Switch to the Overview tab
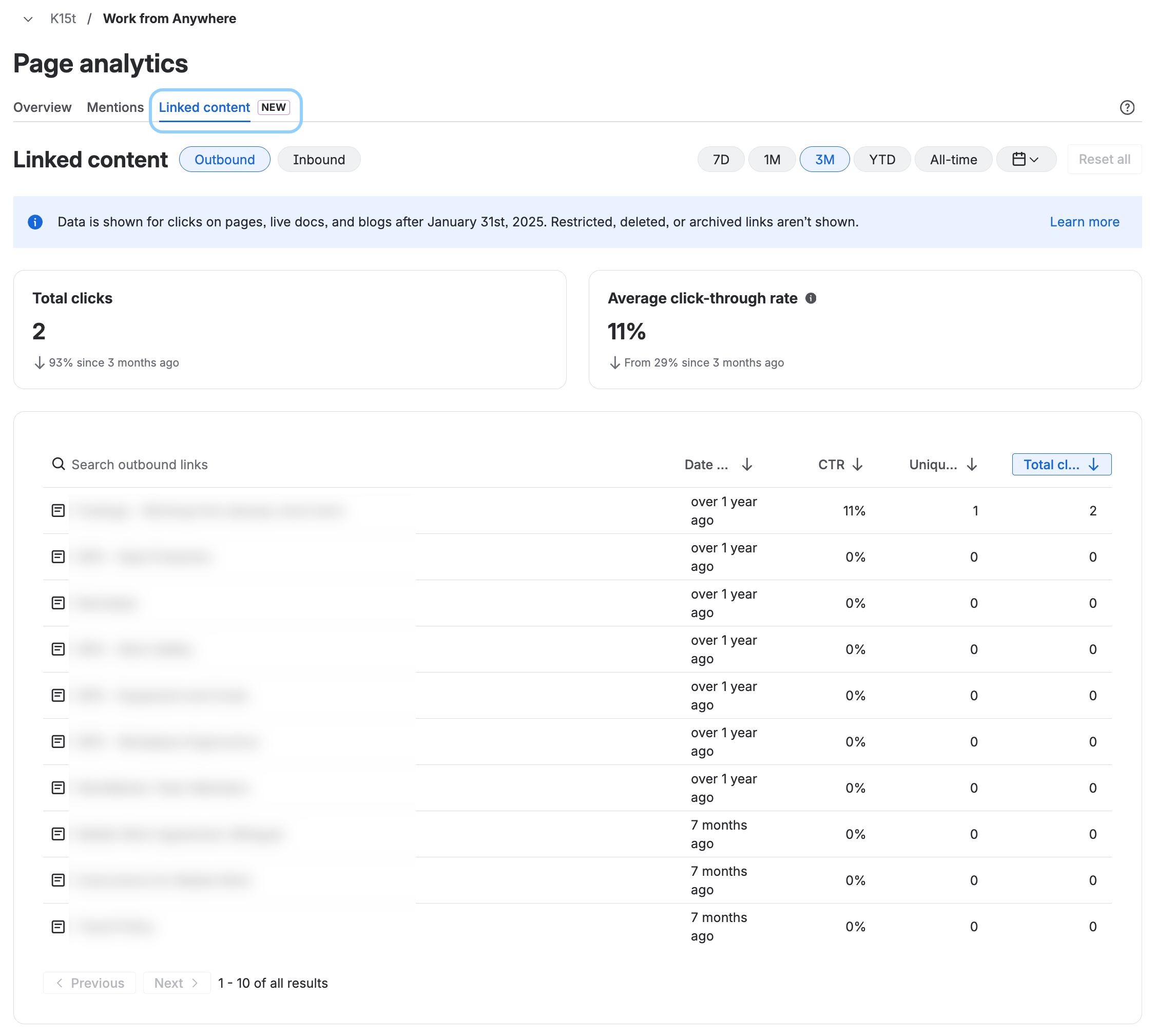This screenshot has height=1036, width=1157. [42, 107]
